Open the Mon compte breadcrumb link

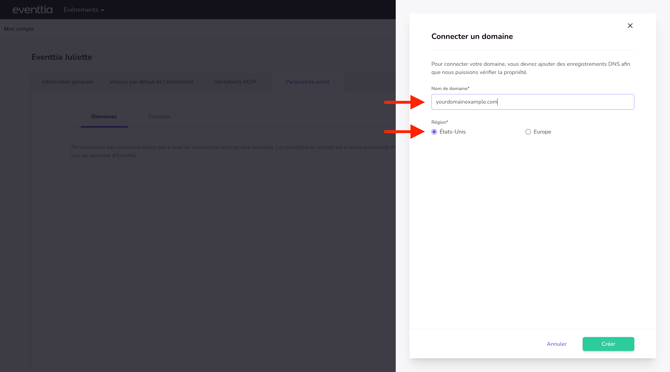point(19,29)
